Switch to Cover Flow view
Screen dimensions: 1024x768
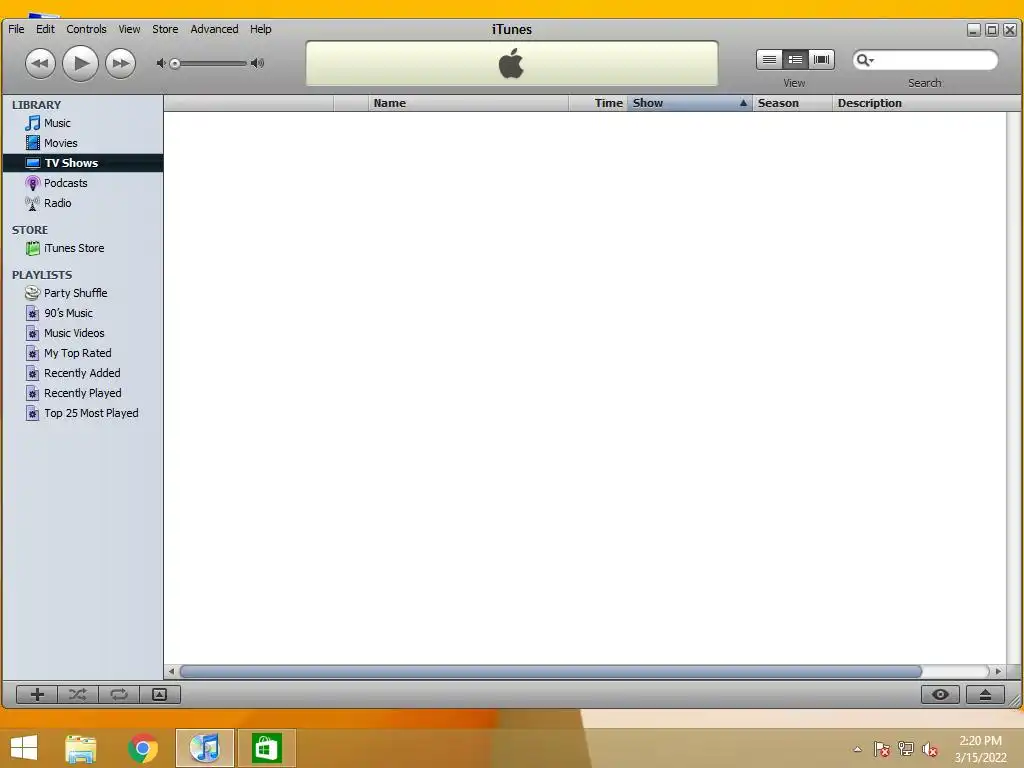822,59
